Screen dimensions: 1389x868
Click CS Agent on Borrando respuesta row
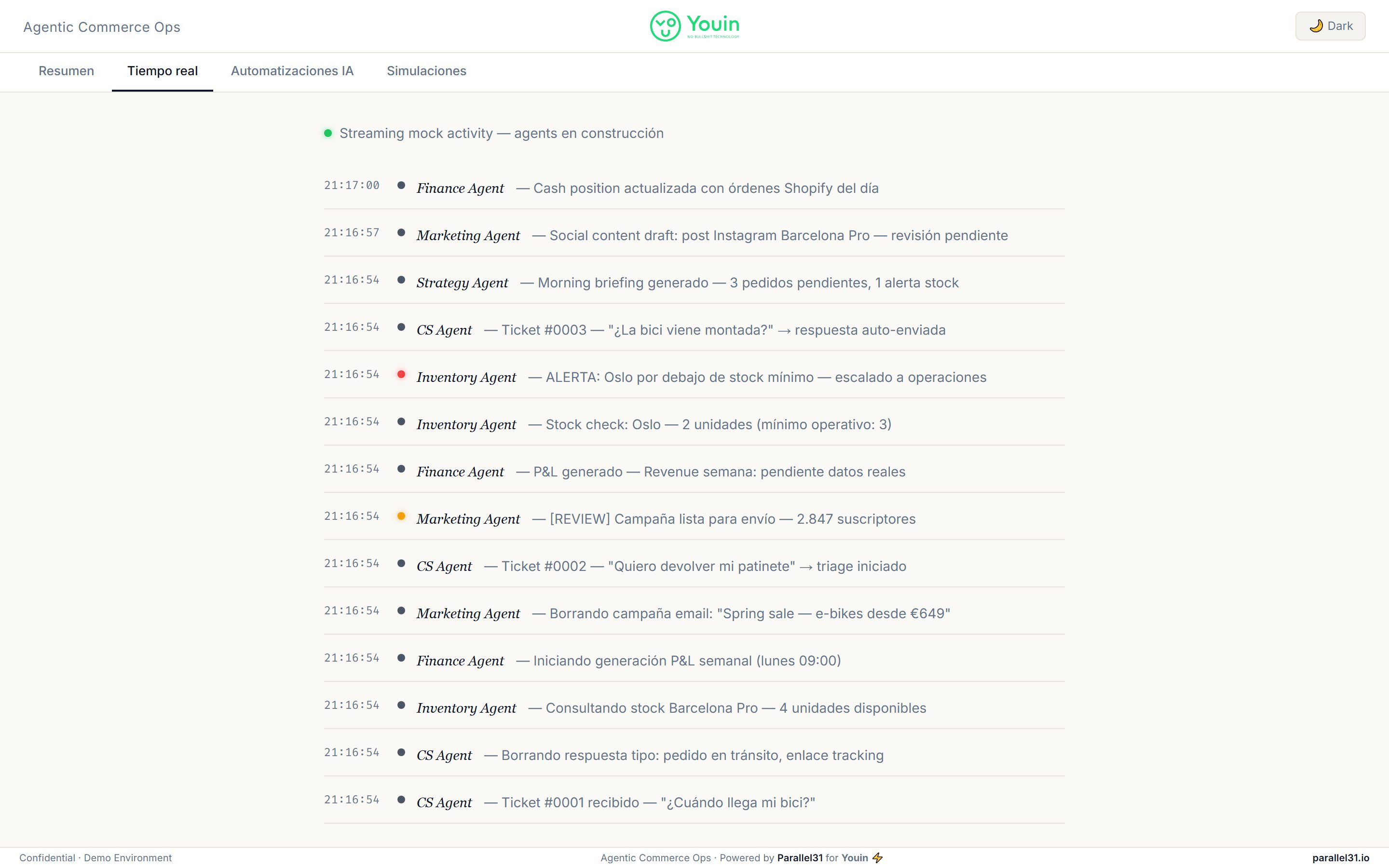coord(444,756)
